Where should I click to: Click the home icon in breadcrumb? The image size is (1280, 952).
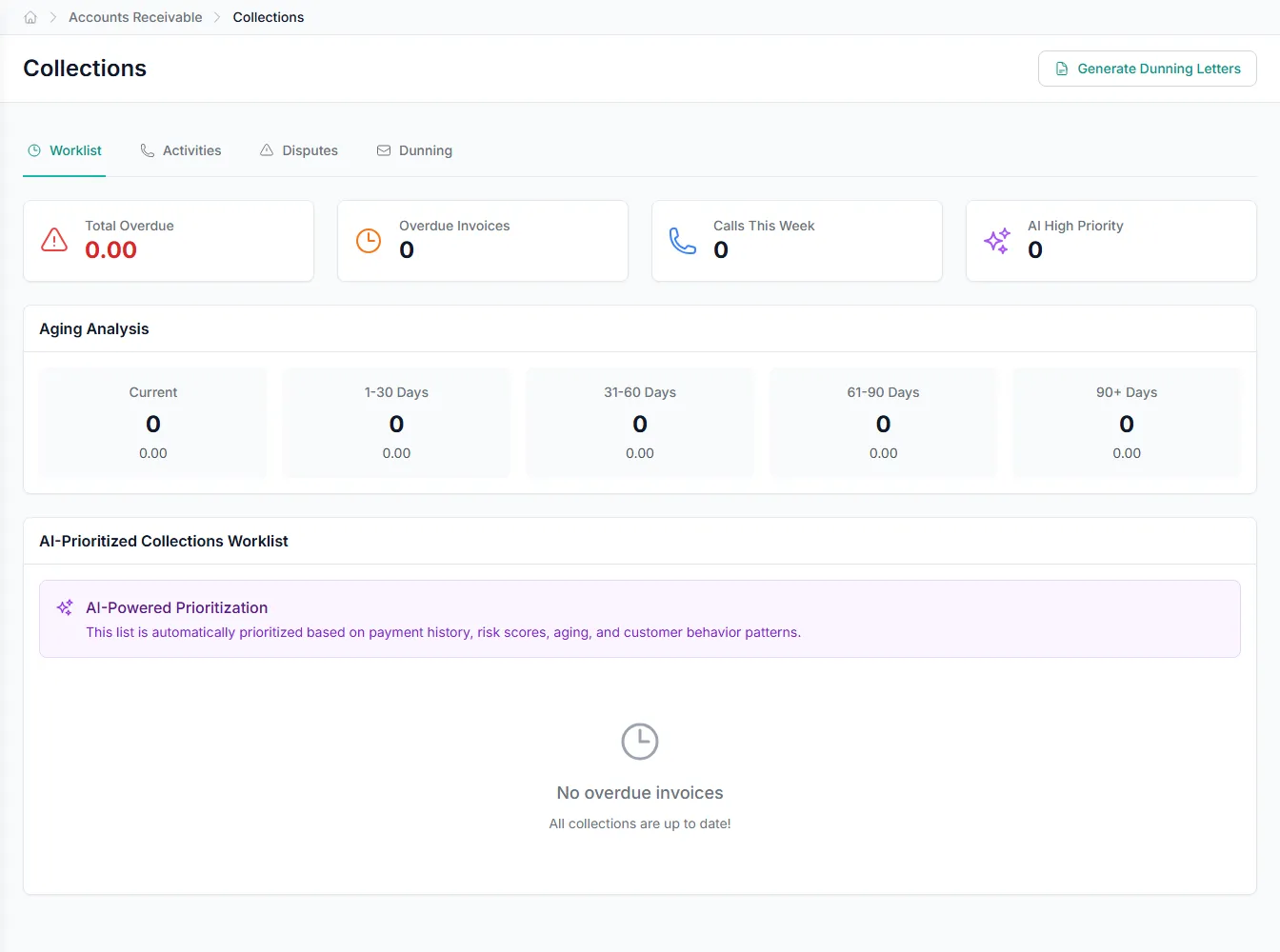(30, 17)
